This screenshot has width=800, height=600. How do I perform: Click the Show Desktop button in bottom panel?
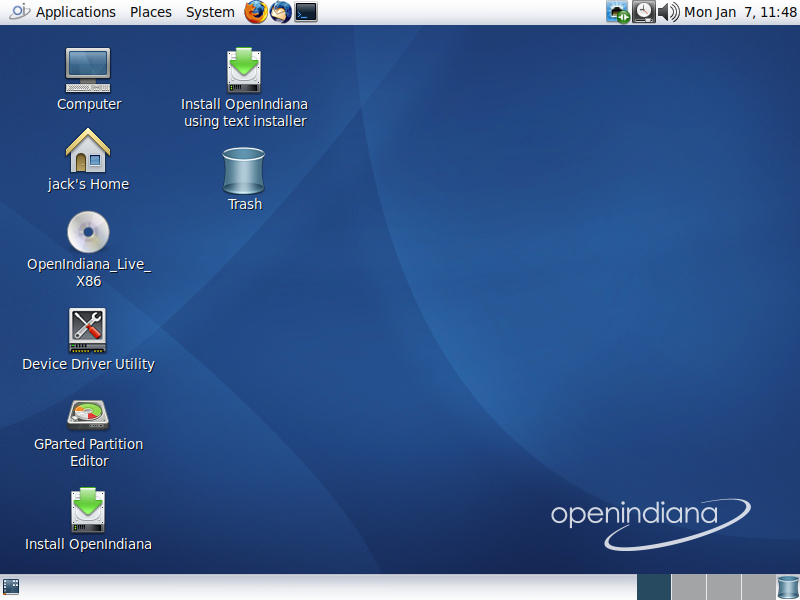tap(11, 587)
